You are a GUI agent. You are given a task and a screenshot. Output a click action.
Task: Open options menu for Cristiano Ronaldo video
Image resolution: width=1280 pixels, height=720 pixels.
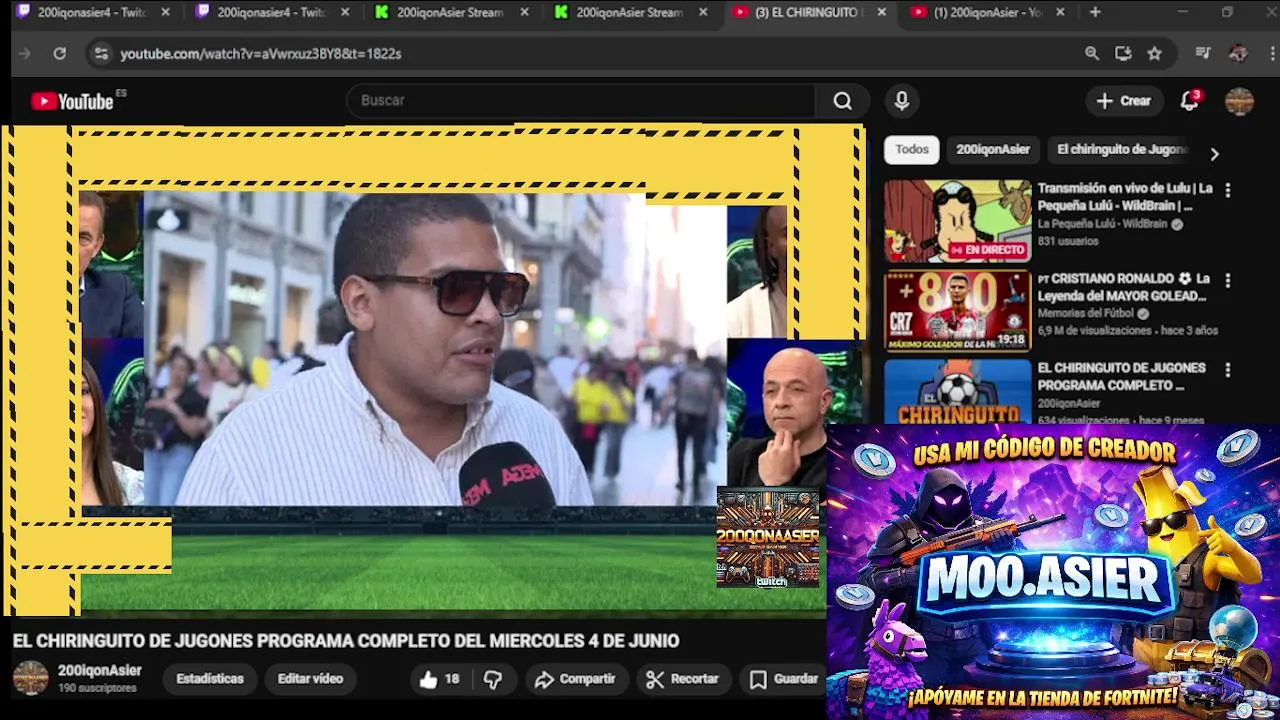coord(1228,281)
